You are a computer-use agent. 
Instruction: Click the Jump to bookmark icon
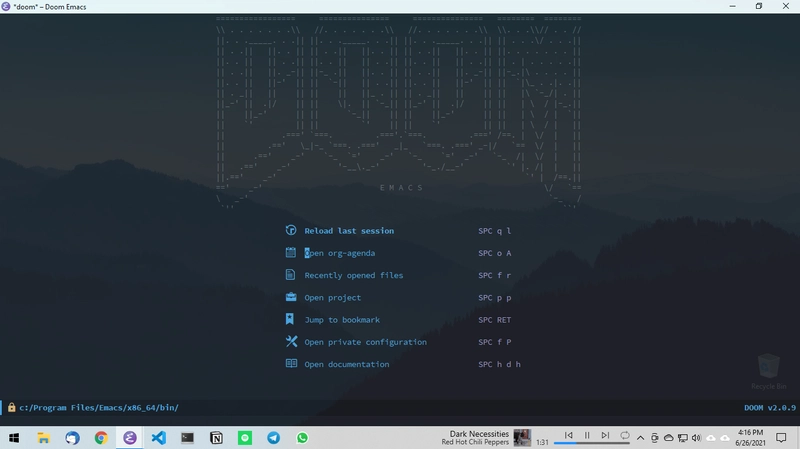click(290, 319)
